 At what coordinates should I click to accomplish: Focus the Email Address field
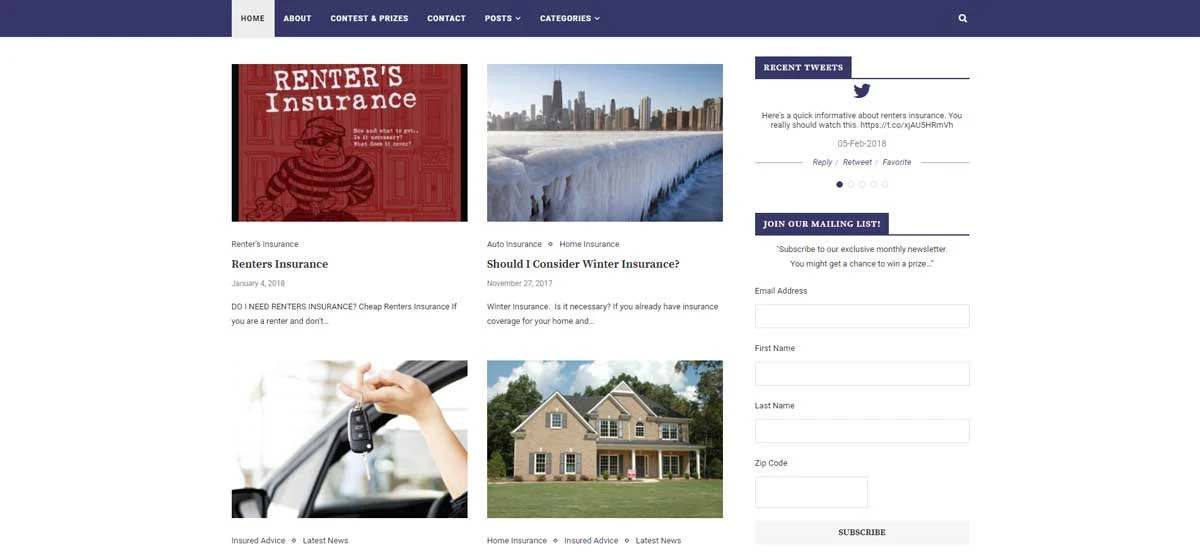862,316
